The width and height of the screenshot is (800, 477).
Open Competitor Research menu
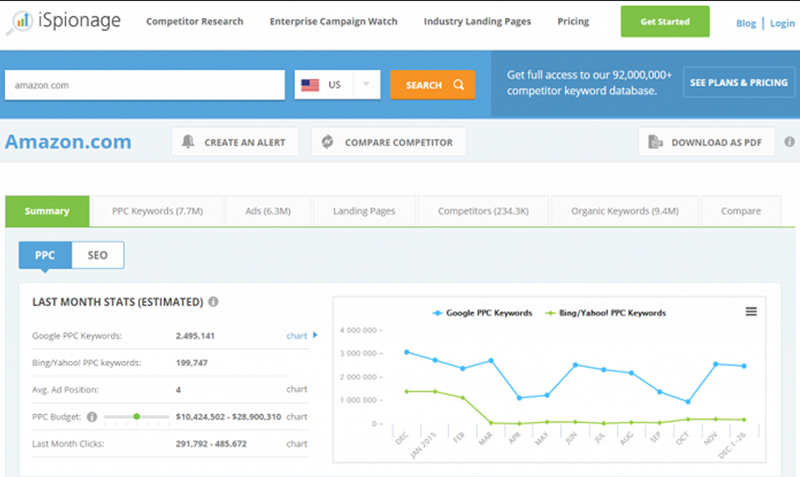pos(194,21)
